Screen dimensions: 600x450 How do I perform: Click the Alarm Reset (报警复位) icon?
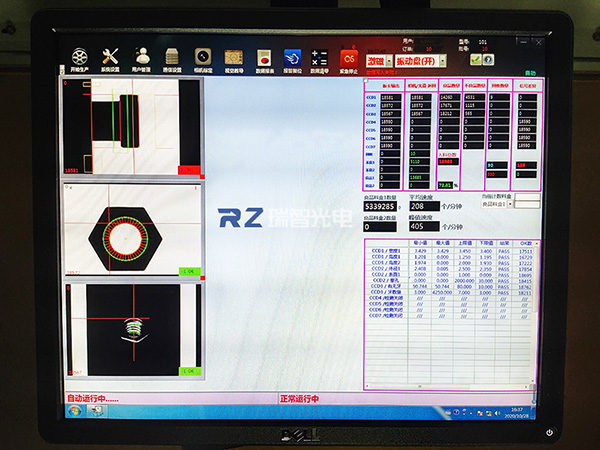[293, 58]
